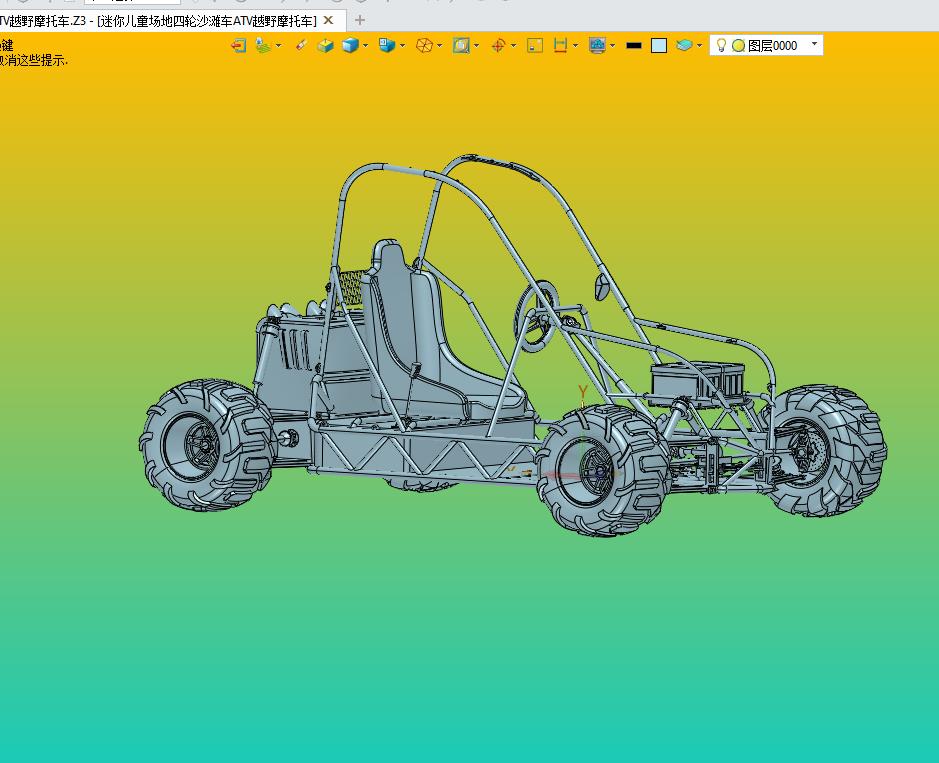The image size is (939, 763).
Task: Expand dropdown next to the blue shaded cube
Action: click(366, 46)
